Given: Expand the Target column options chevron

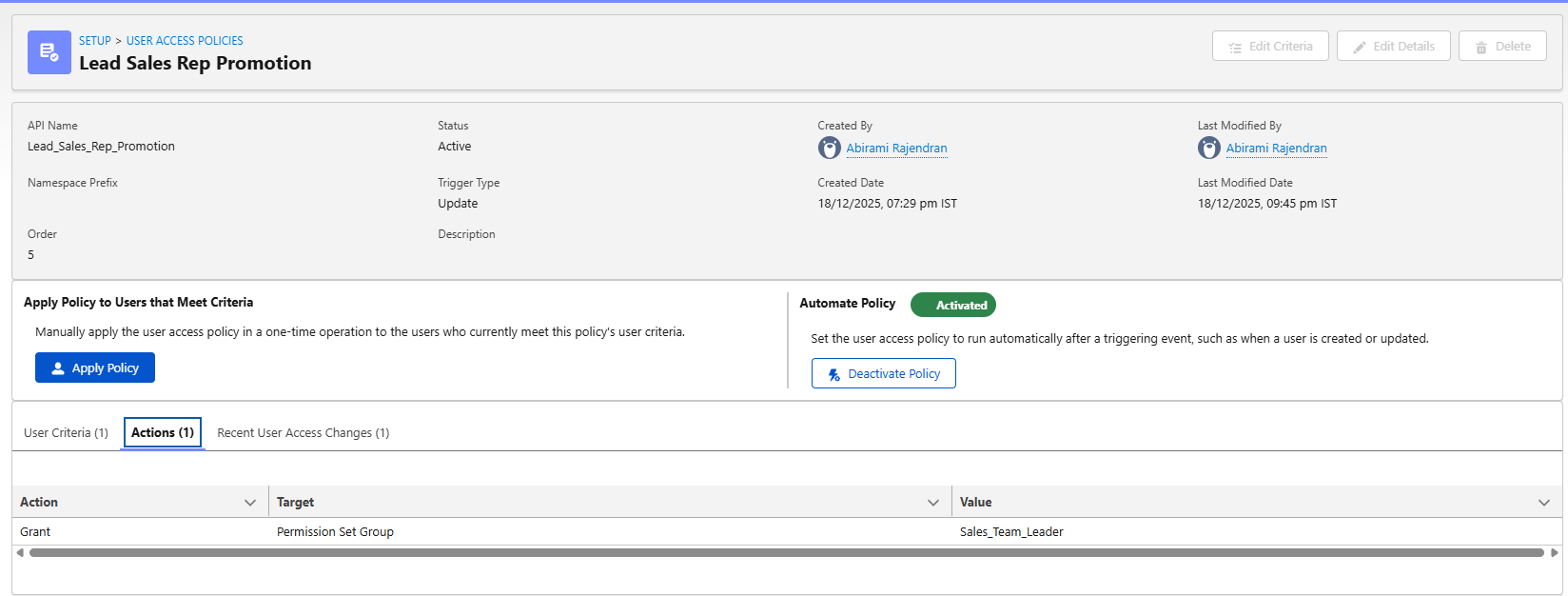Looking at the screenshot, I should point(933,503).
